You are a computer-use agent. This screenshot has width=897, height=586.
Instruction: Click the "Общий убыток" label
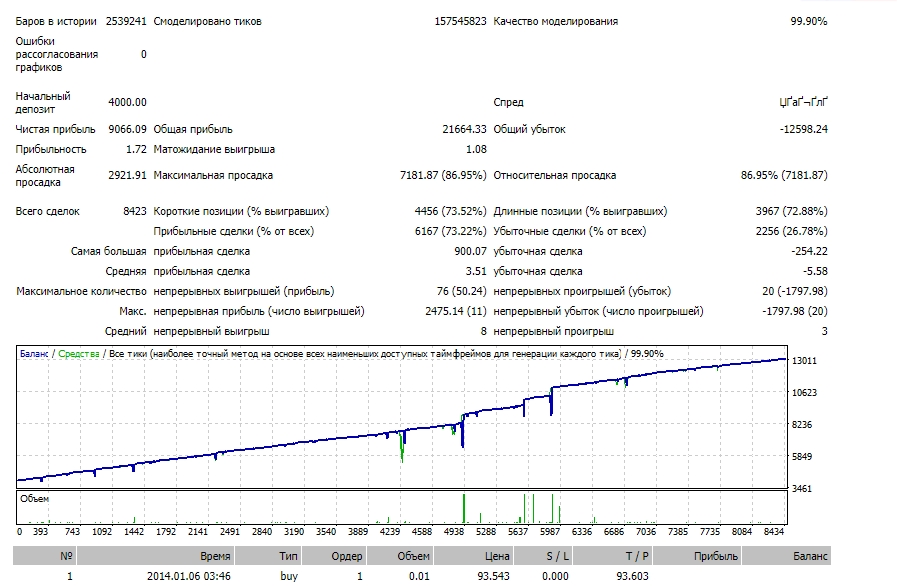click(530, 129)
